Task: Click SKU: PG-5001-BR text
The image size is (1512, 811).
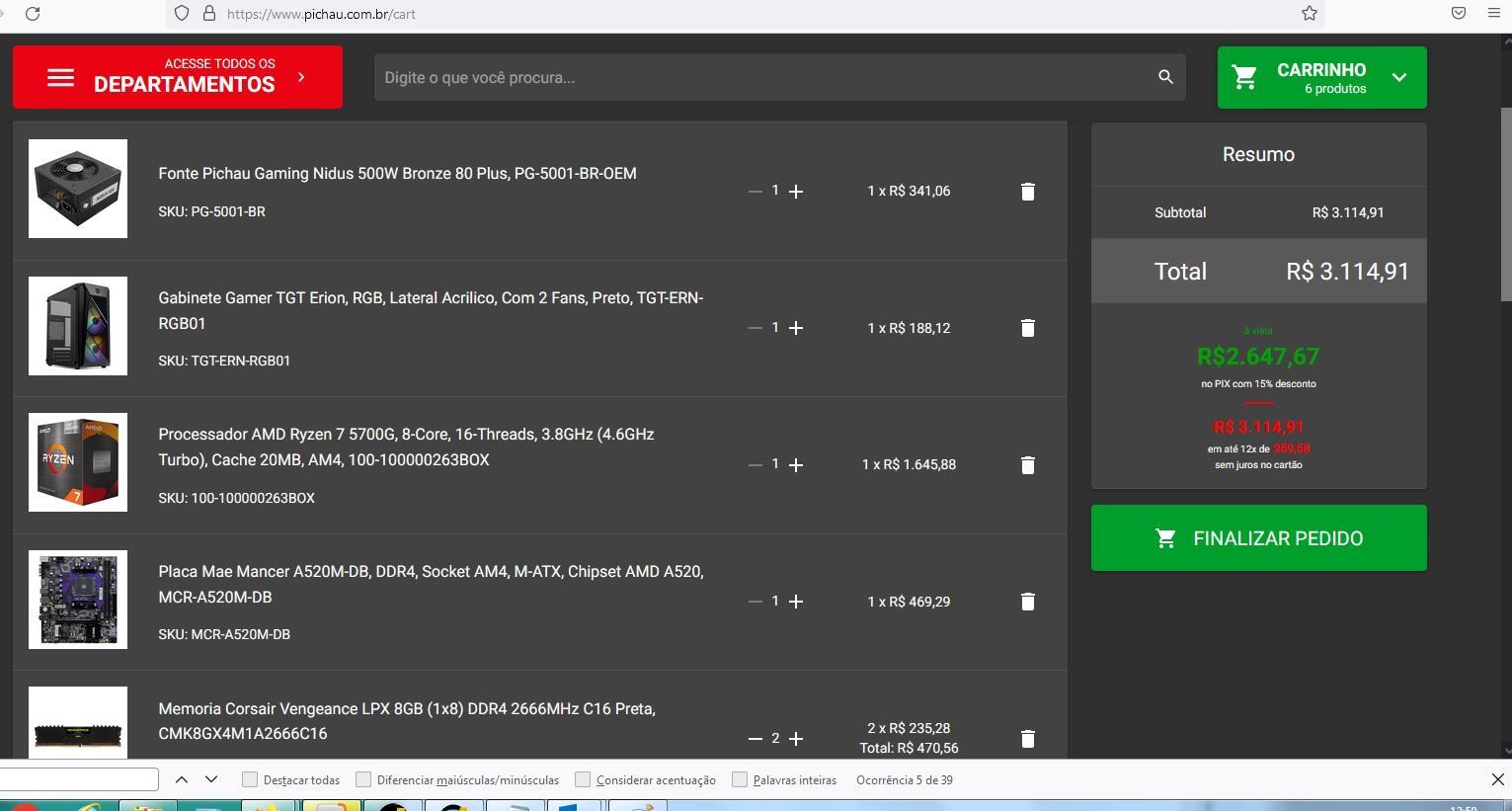Action: tap(211, 211)
